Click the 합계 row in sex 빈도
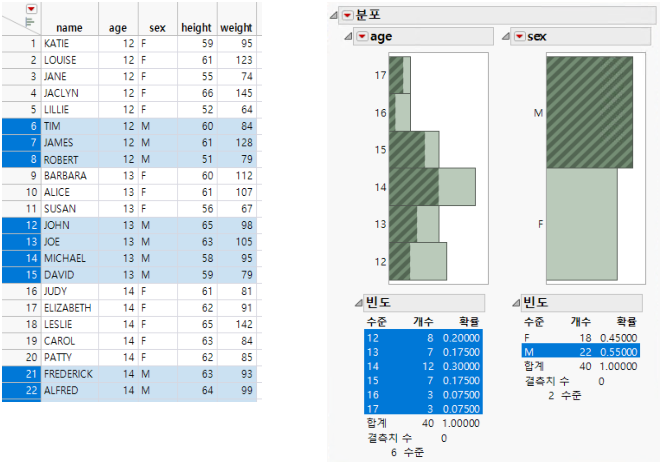 click(581, 366)
